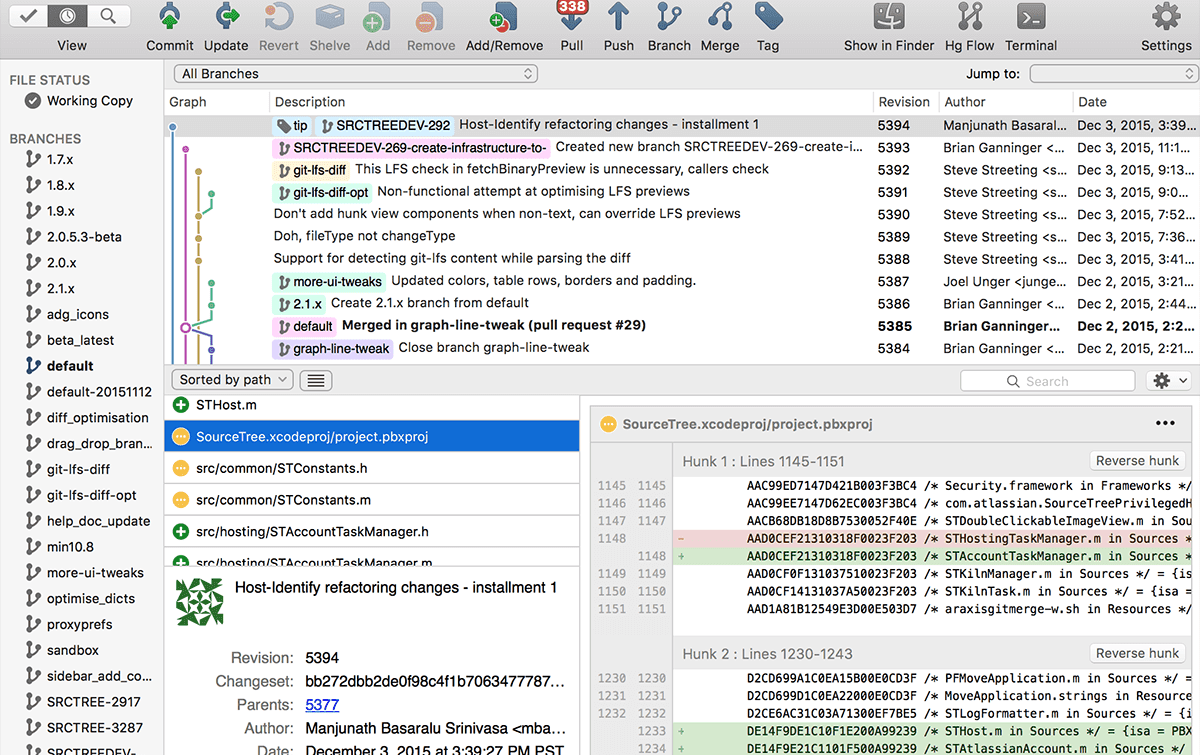The height and width of the screenshot is (755, 1200).
Task: Open the diff options gear dropdown
Action: pyautogui.click(x=1170, y=381)
